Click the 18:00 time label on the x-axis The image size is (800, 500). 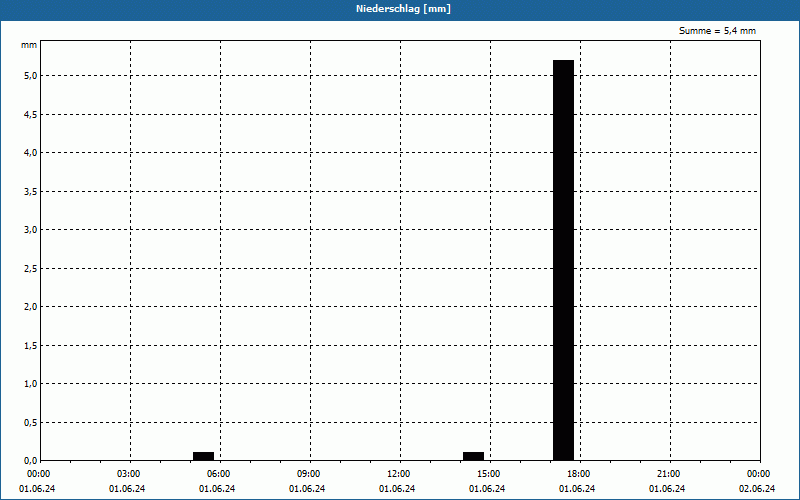tap(579, 474)
